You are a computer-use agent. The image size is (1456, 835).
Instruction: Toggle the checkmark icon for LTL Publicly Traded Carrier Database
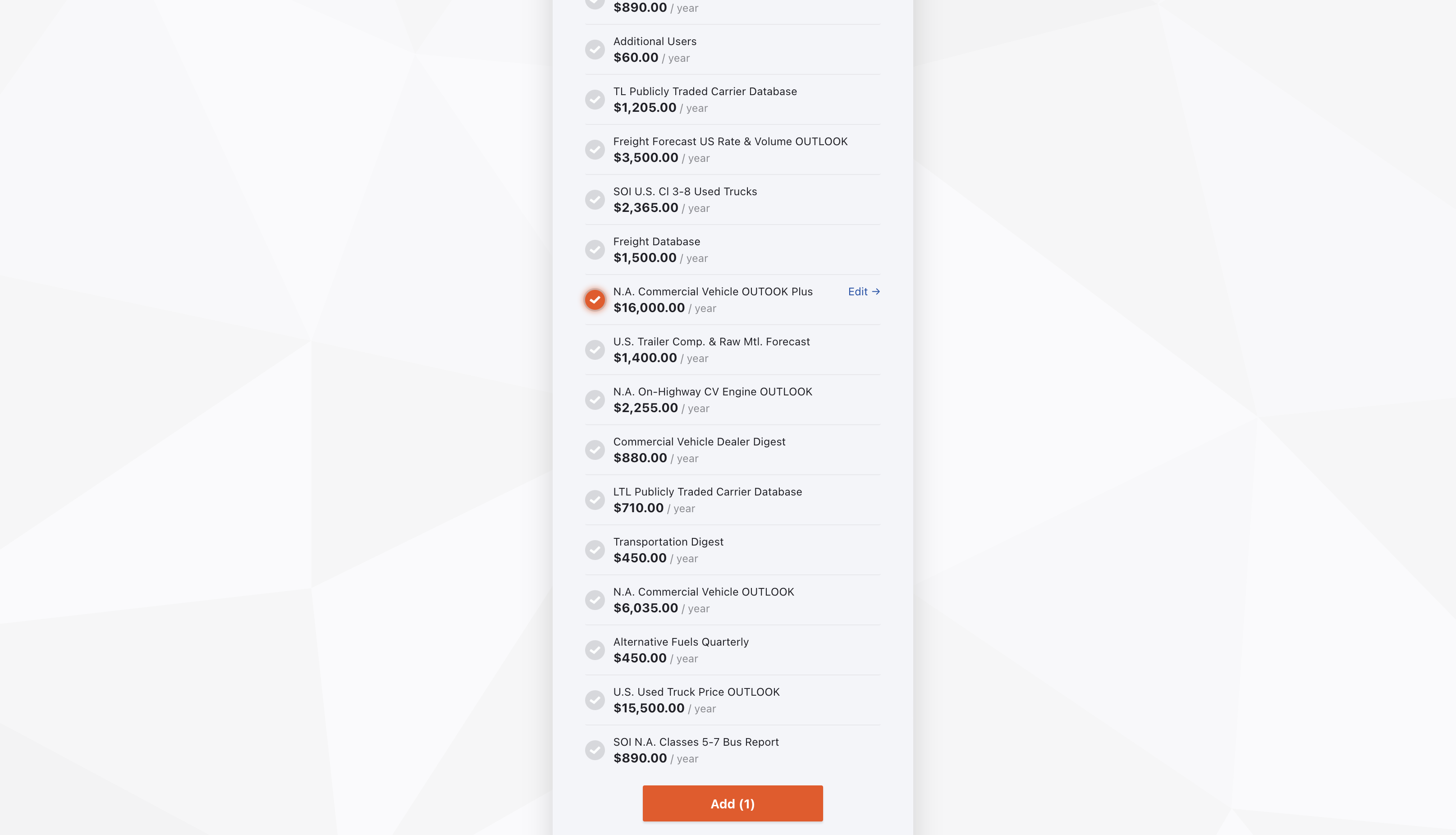click(x=595, y=500)
